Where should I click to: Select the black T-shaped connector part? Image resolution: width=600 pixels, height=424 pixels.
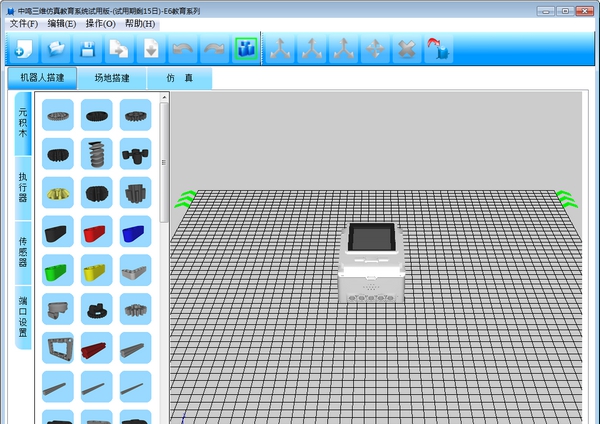(x=135, y=154)
